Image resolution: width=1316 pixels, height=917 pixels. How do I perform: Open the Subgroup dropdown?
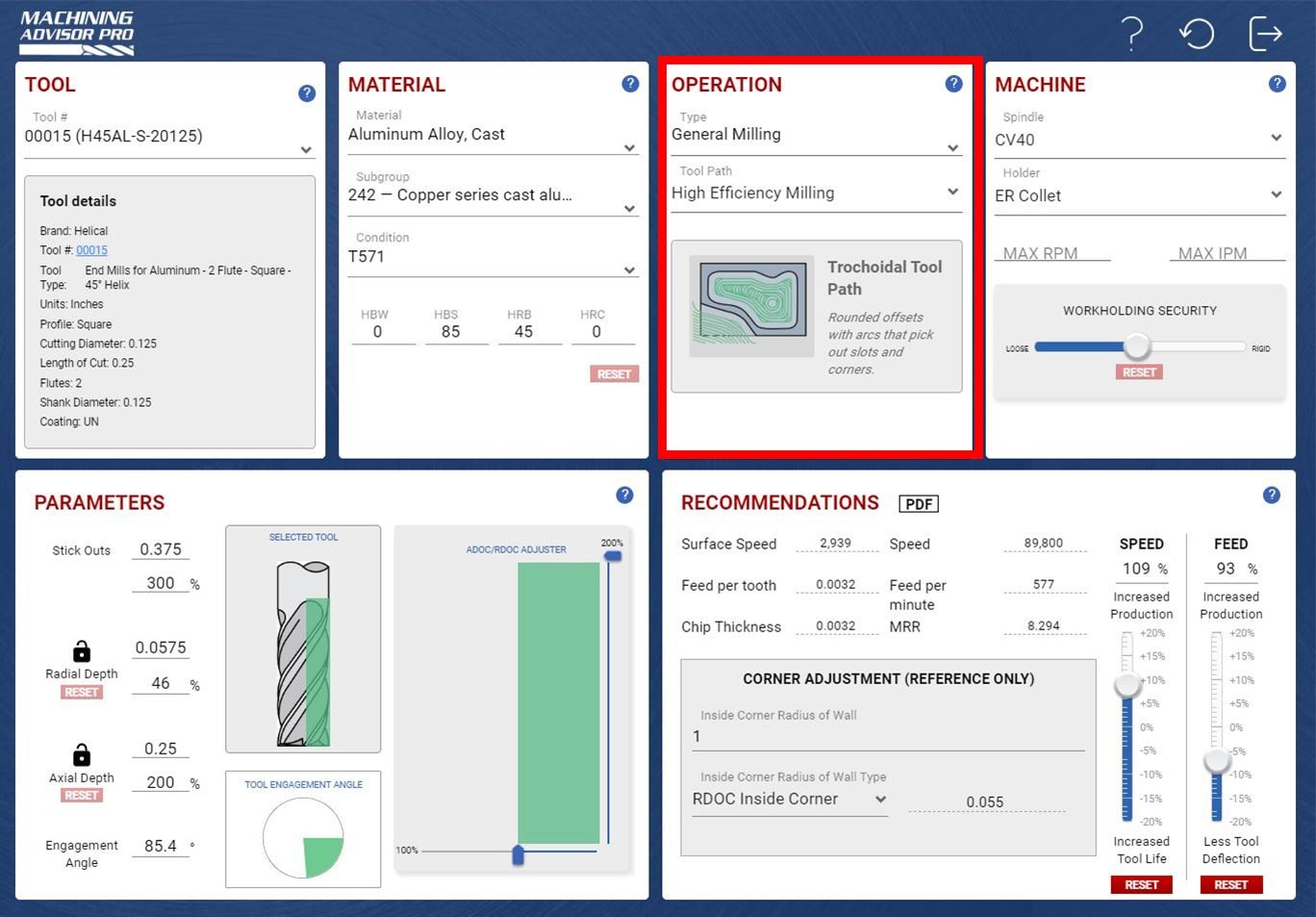[x=493, y=195]
